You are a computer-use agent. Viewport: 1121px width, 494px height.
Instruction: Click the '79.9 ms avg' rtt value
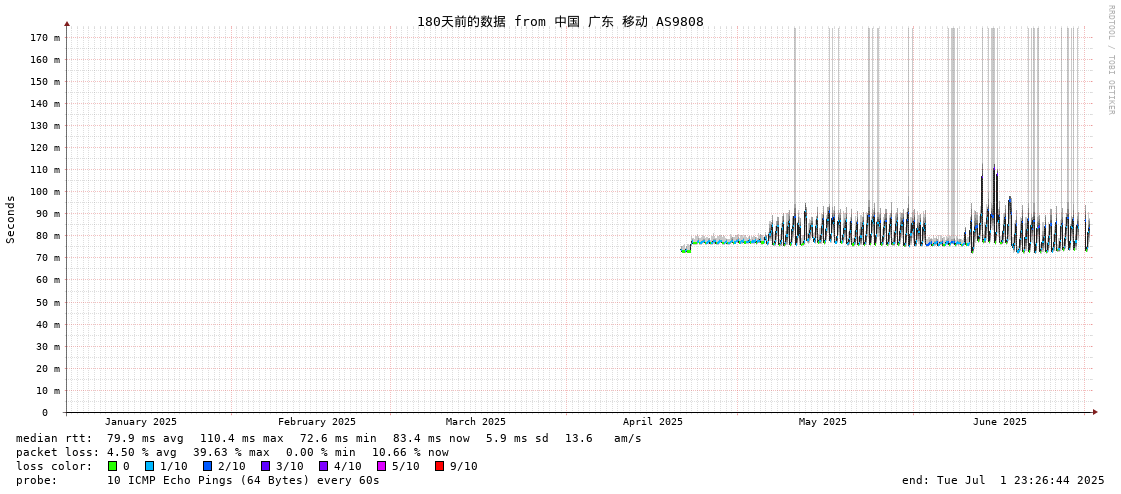click(145, 438)
